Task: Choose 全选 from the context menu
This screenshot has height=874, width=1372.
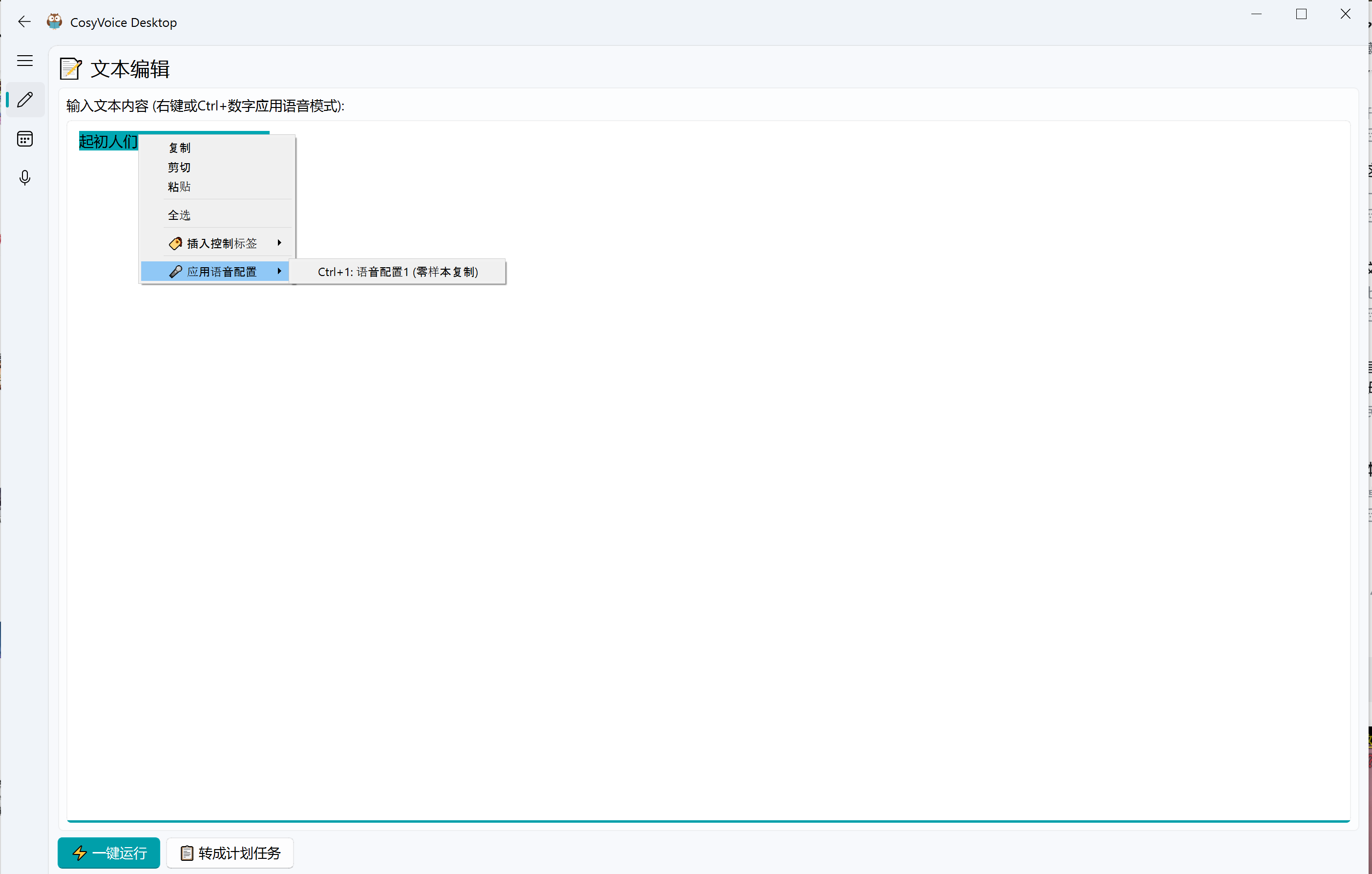Action: (179, 215)
